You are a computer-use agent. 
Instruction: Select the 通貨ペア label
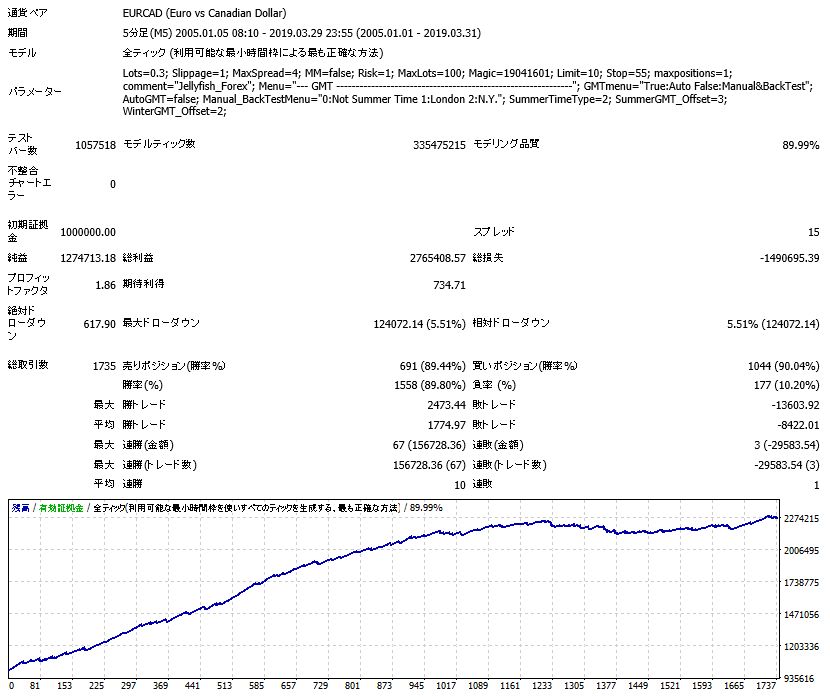point(28,13)
